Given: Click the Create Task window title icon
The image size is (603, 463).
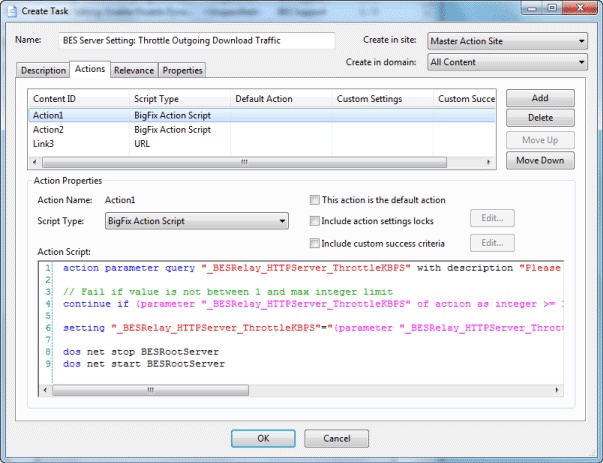Looking at the screenshot, I should 12,11.
